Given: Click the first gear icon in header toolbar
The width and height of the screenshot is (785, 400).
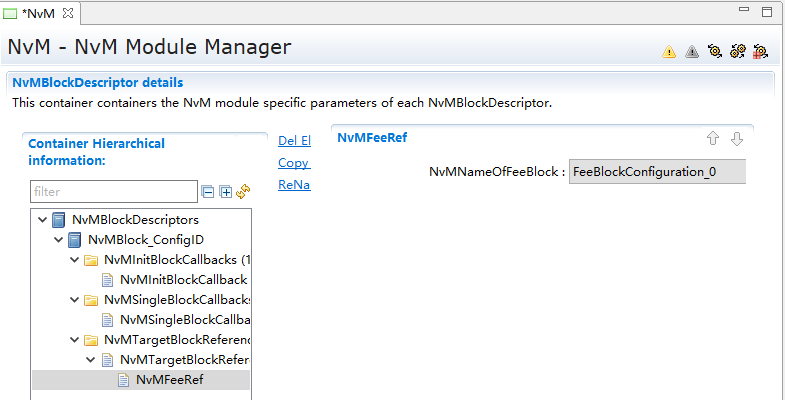Looking at the screenshot, I should [x=714, y=51].
